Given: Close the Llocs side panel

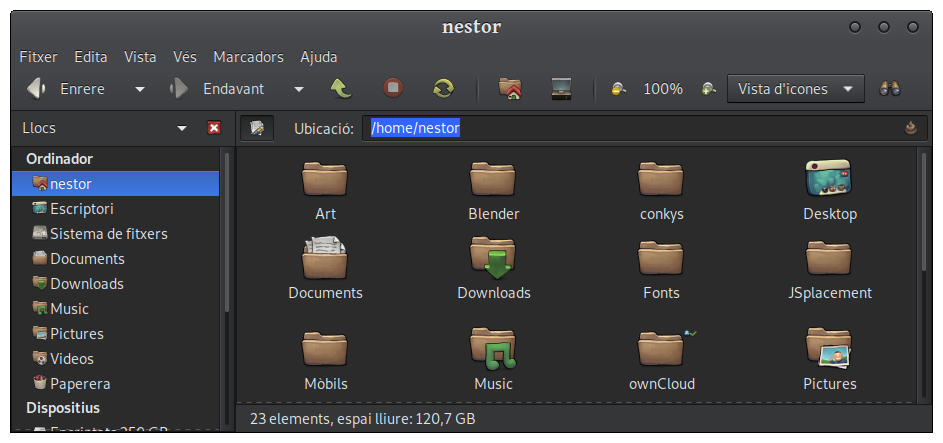Looking at the screenshot, I should (213, 128).
